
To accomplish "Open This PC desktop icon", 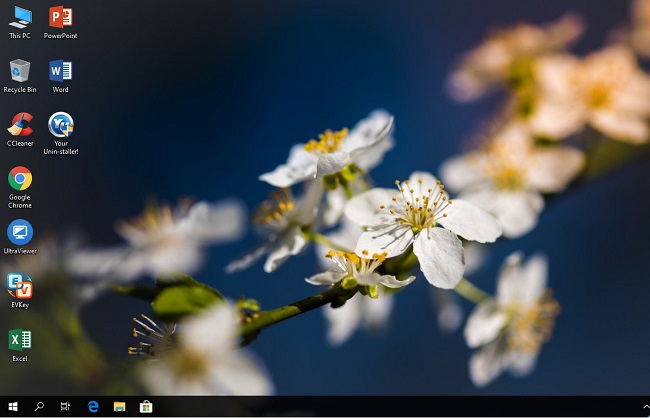I will tap(20, 18).
